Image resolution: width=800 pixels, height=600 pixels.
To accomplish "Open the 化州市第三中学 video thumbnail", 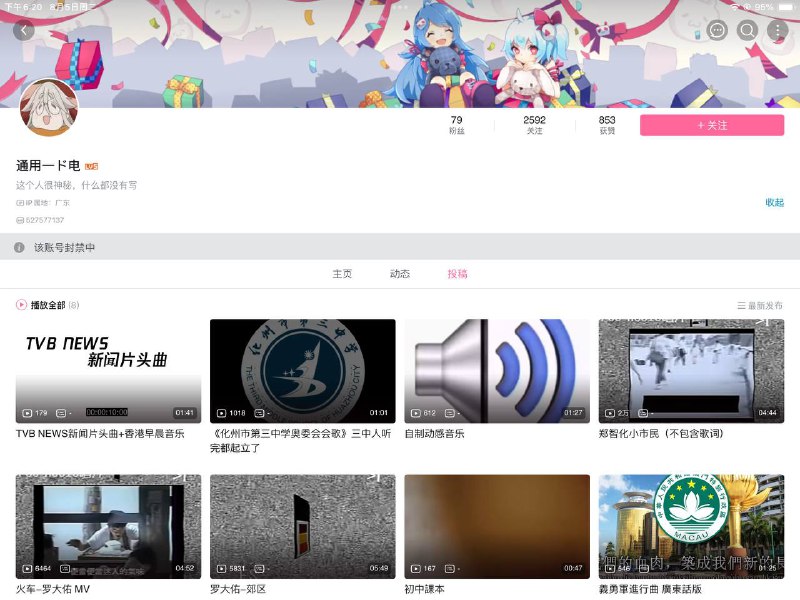I will 303,371.
